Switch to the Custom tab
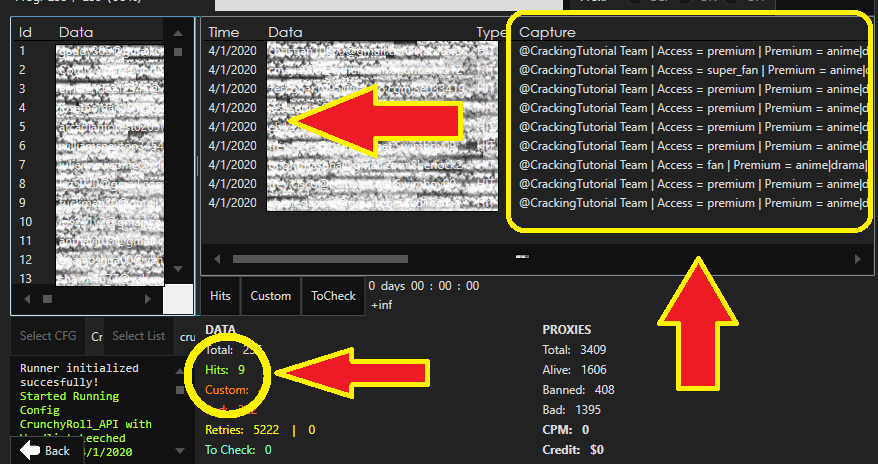Viewport: 878px width, 464px height. (x=270, y=296)
